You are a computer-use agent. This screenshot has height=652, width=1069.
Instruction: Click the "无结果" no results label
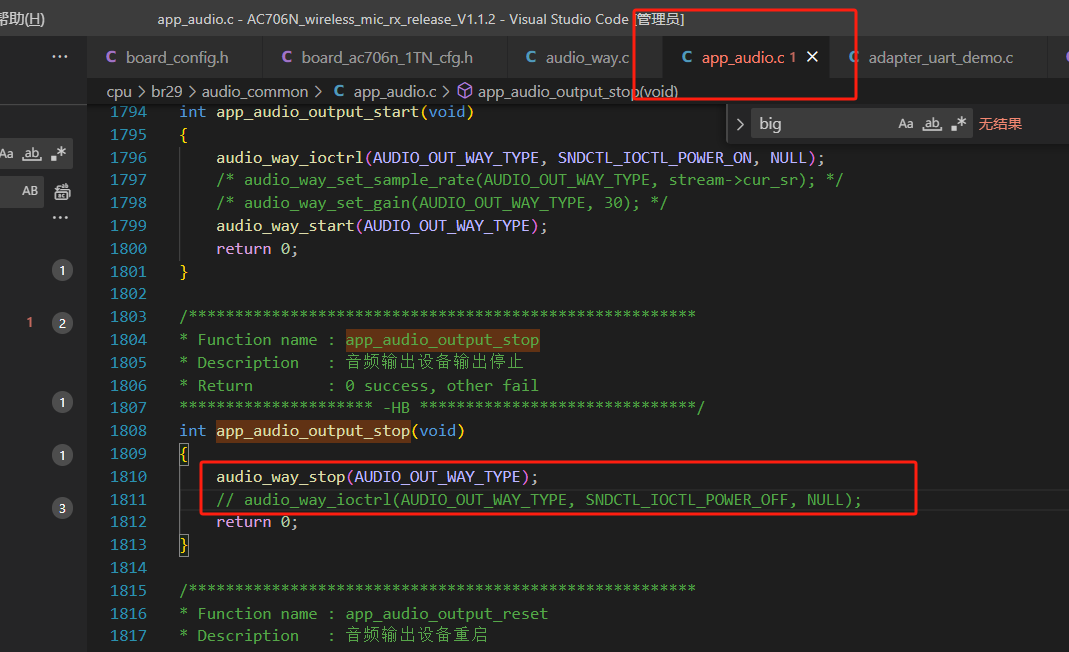point(1000,124)
